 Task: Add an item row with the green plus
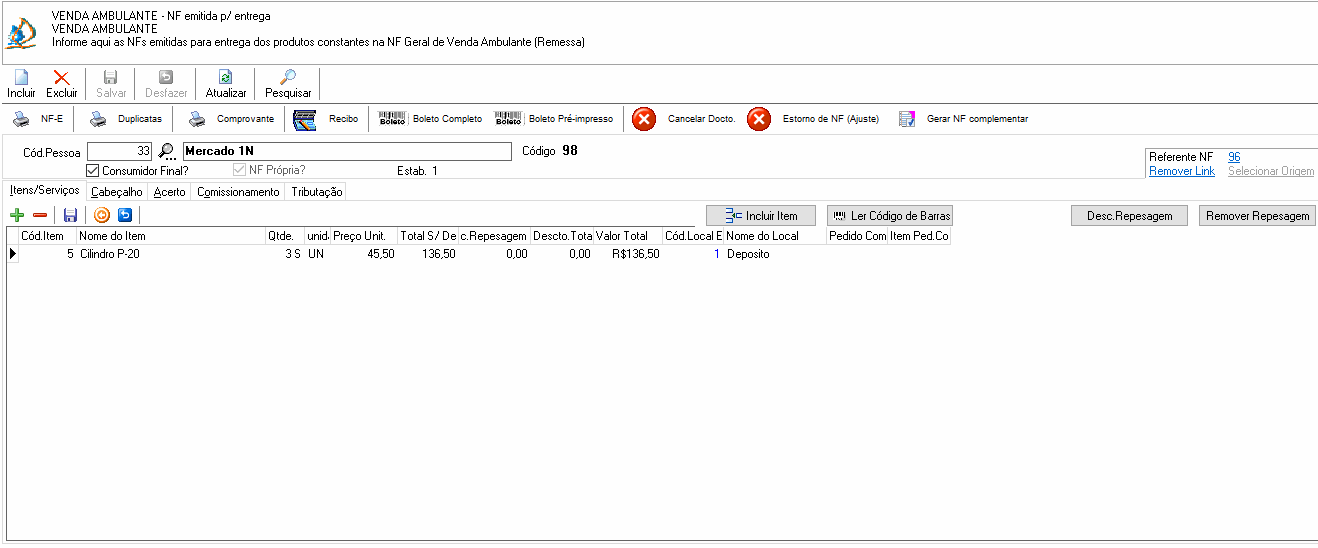pyautogui.click(x=17, y=215)
